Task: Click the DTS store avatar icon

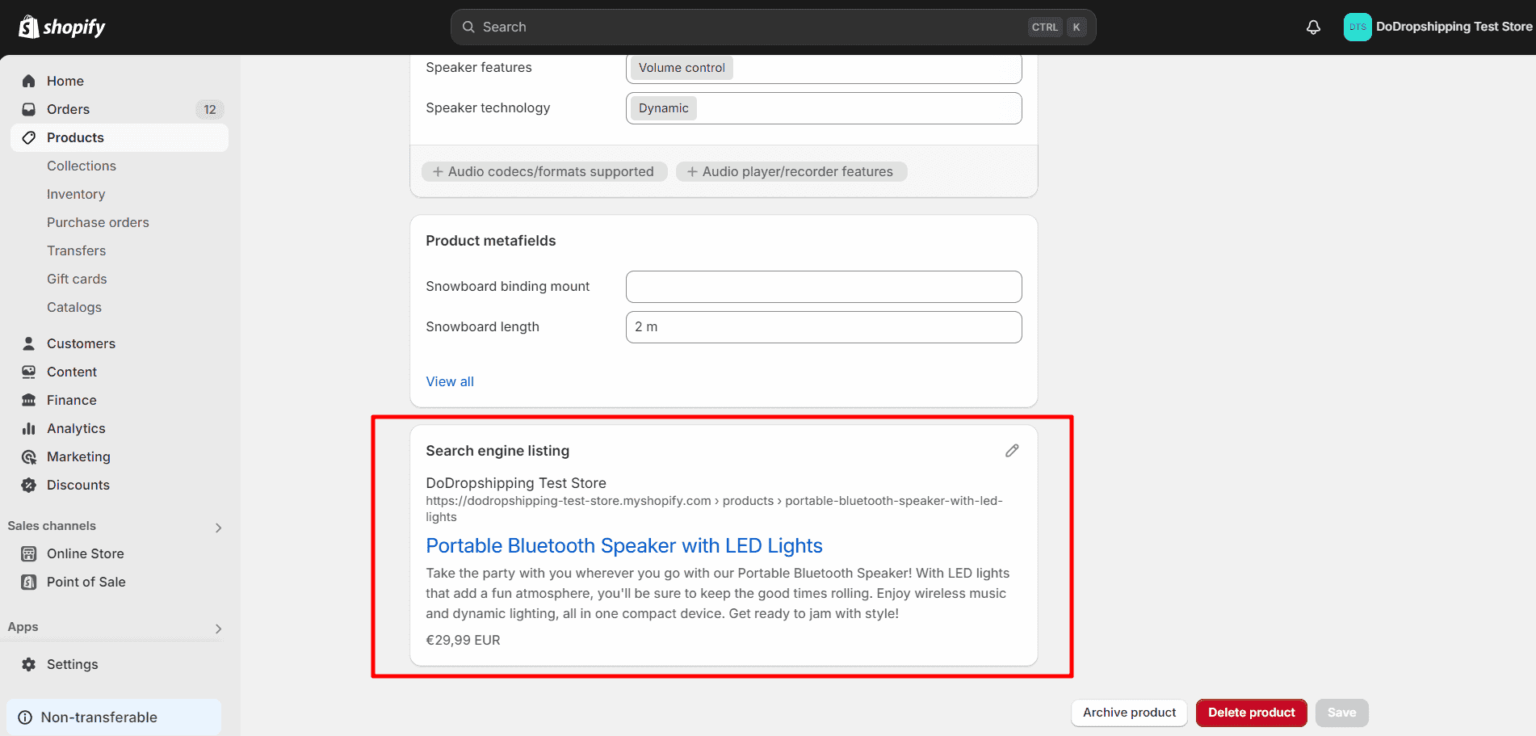Action: (1357, 27)
